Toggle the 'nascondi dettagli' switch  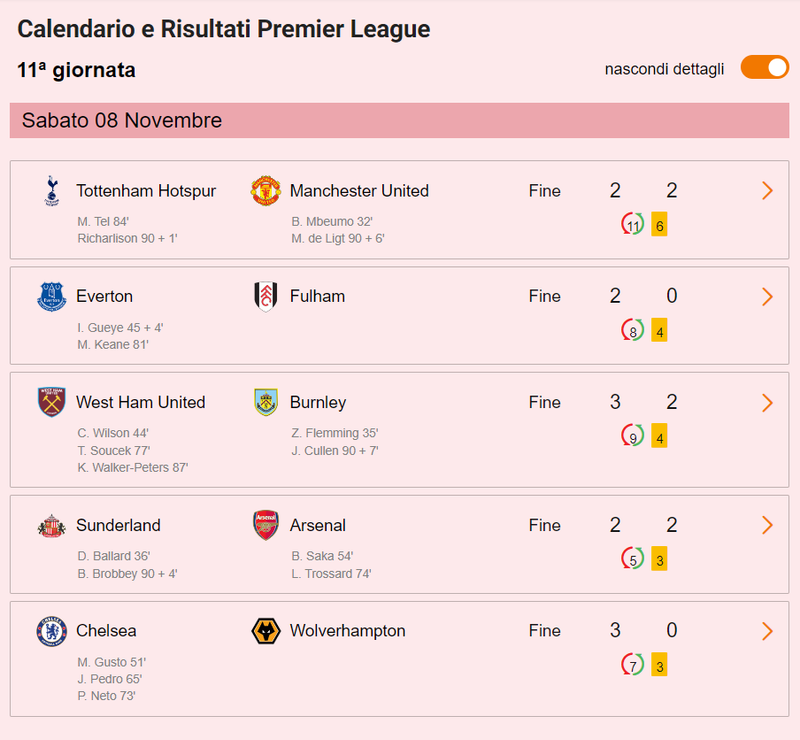[x=764, y=68]
